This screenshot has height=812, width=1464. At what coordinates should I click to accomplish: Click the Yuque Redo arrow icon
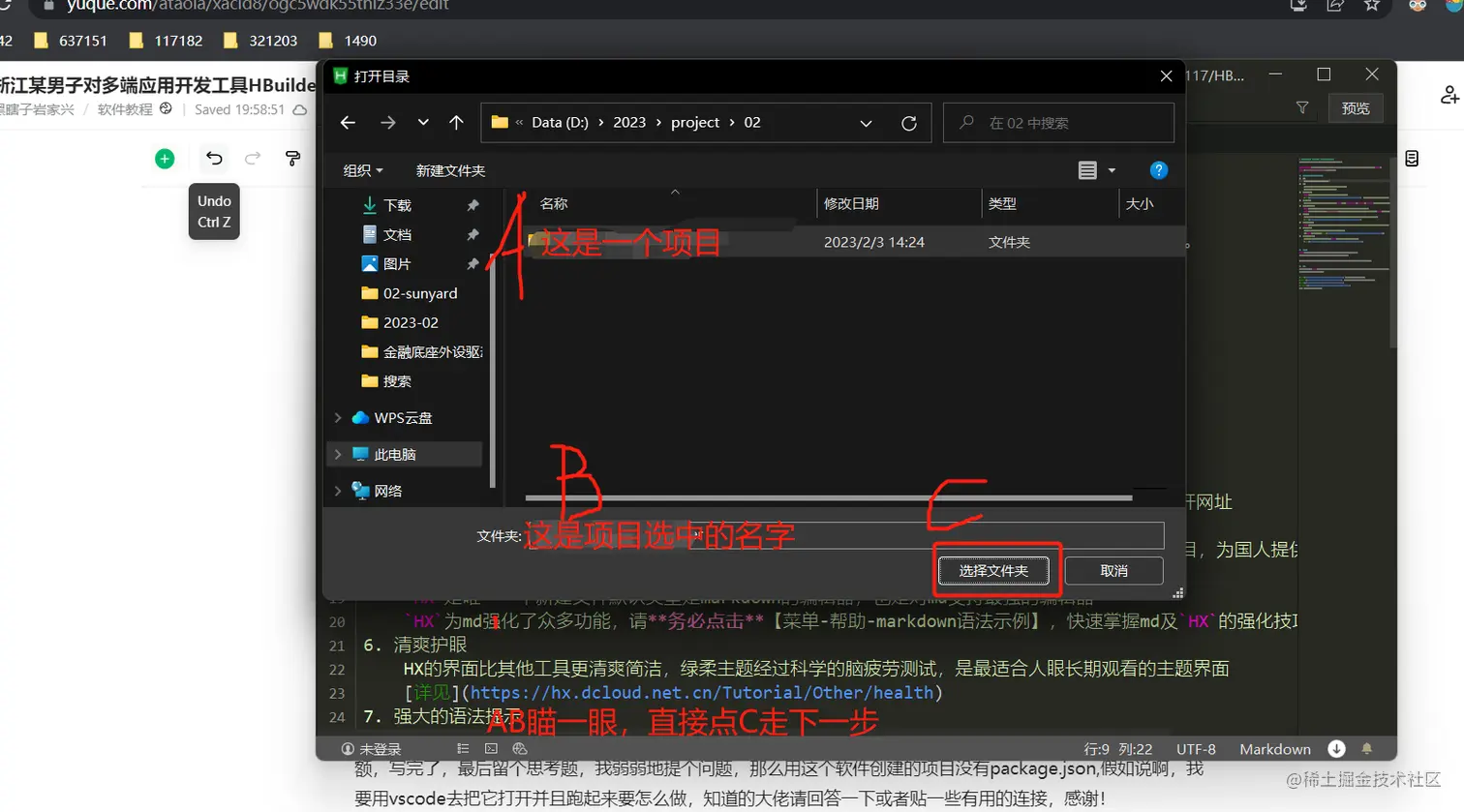[x=253, y=159]
